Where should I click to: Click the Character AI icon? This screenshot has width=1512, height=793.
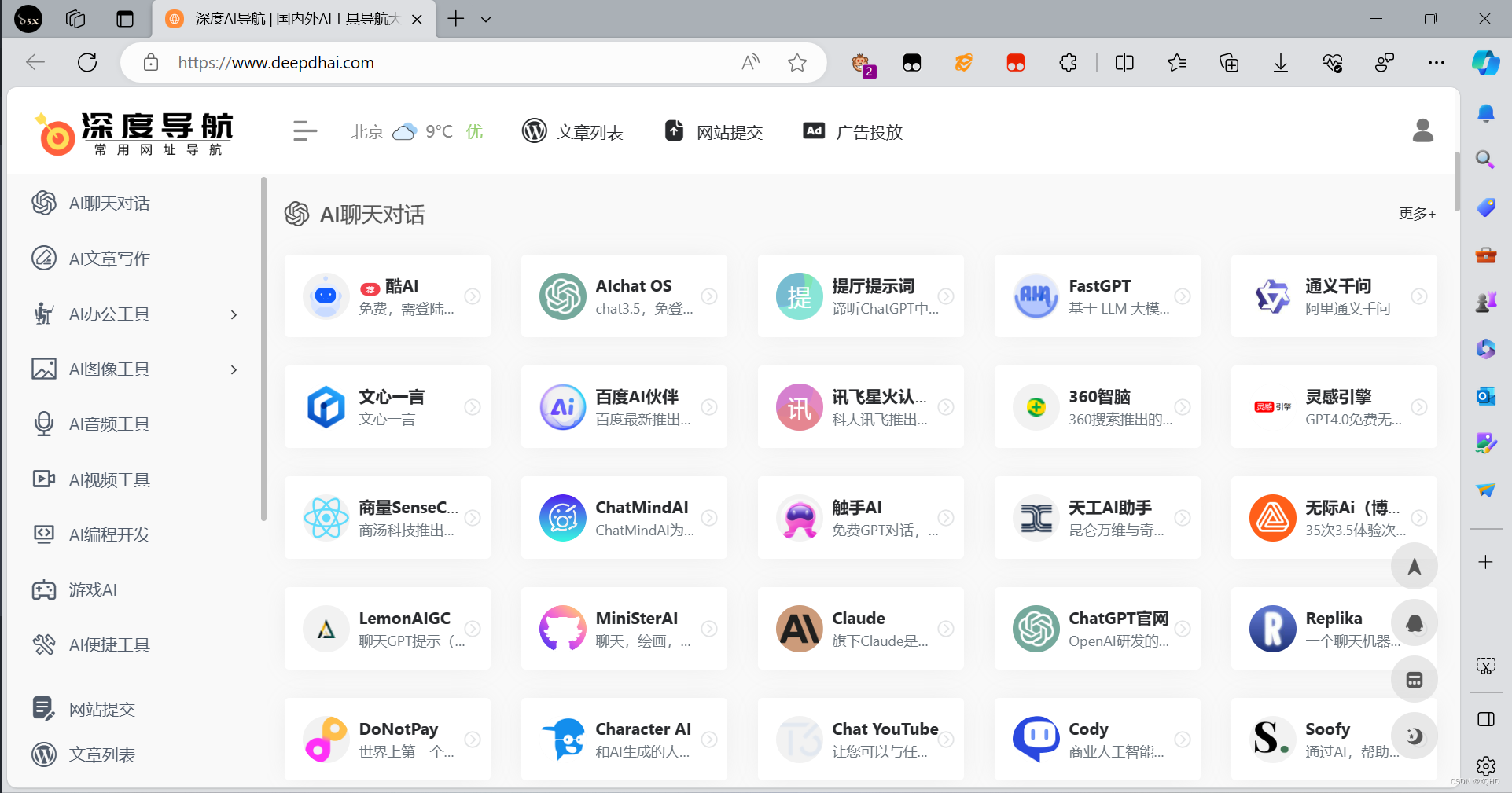[x=562, y=740]
